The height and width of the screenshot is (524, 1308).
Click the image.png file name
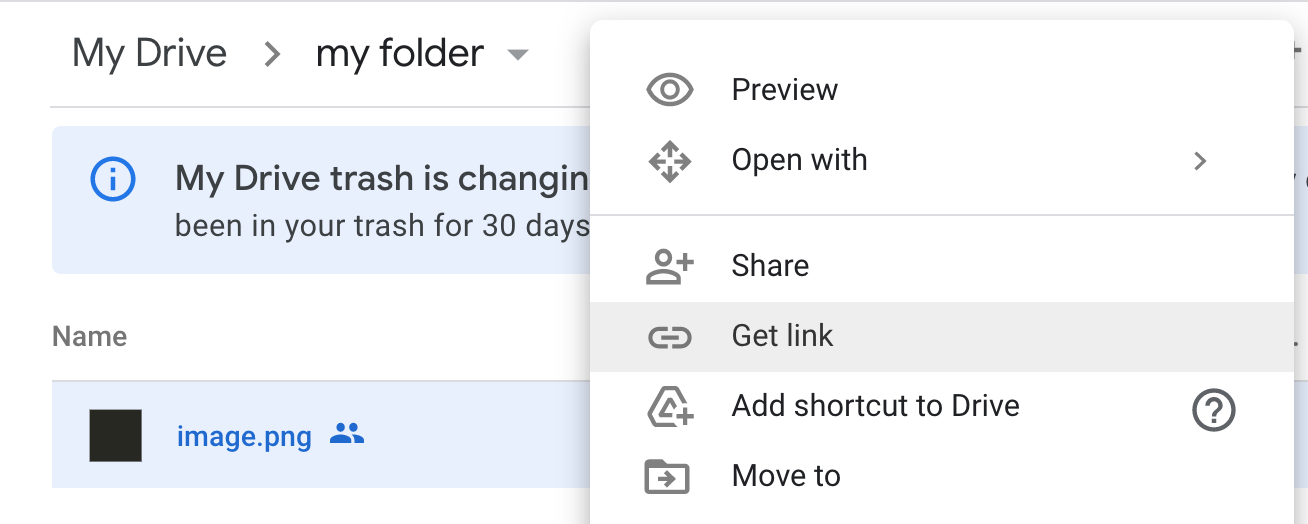(244, 436)
